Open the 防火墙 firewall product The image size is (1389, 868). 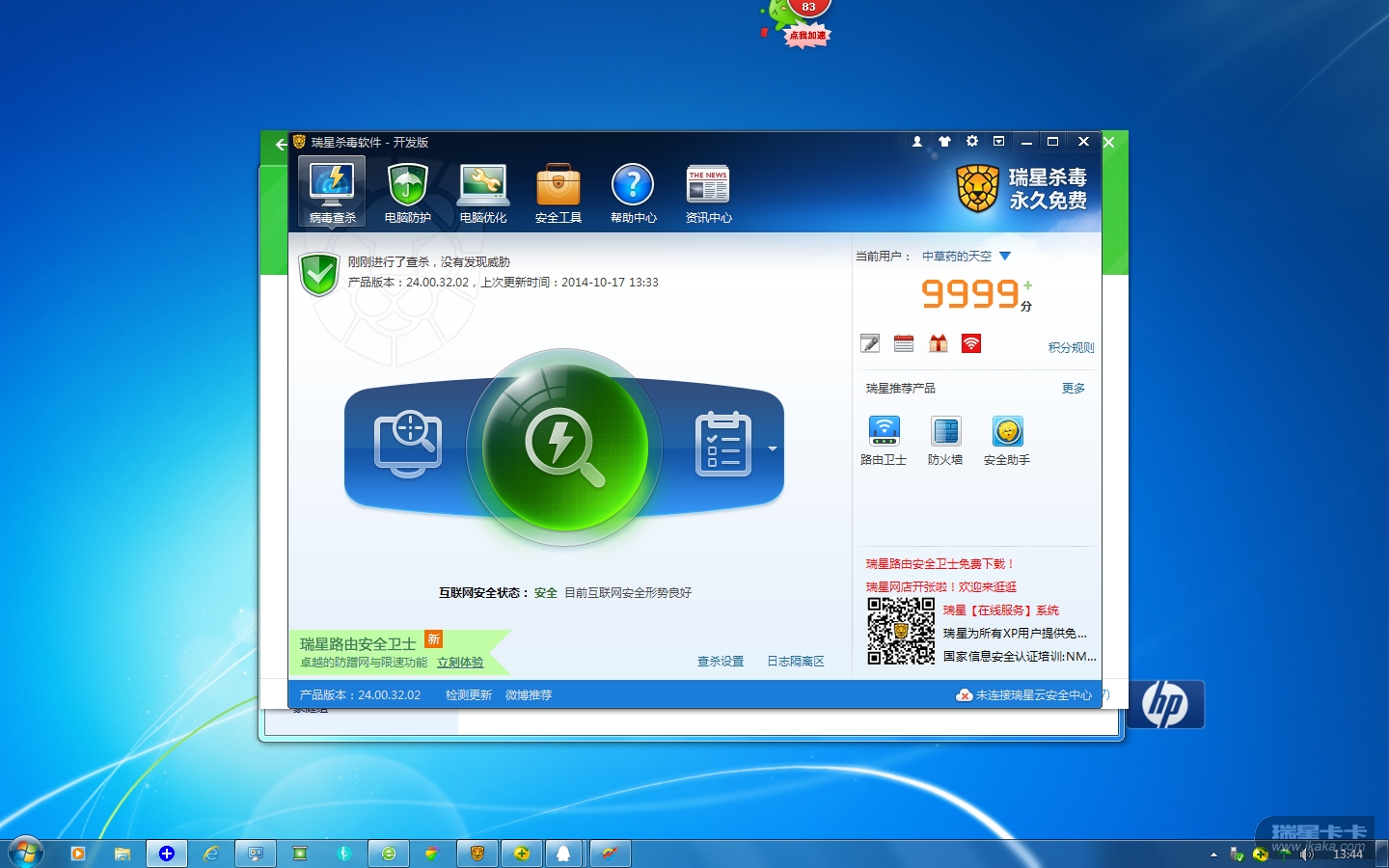pyautogui.click(x=945, y=441)
